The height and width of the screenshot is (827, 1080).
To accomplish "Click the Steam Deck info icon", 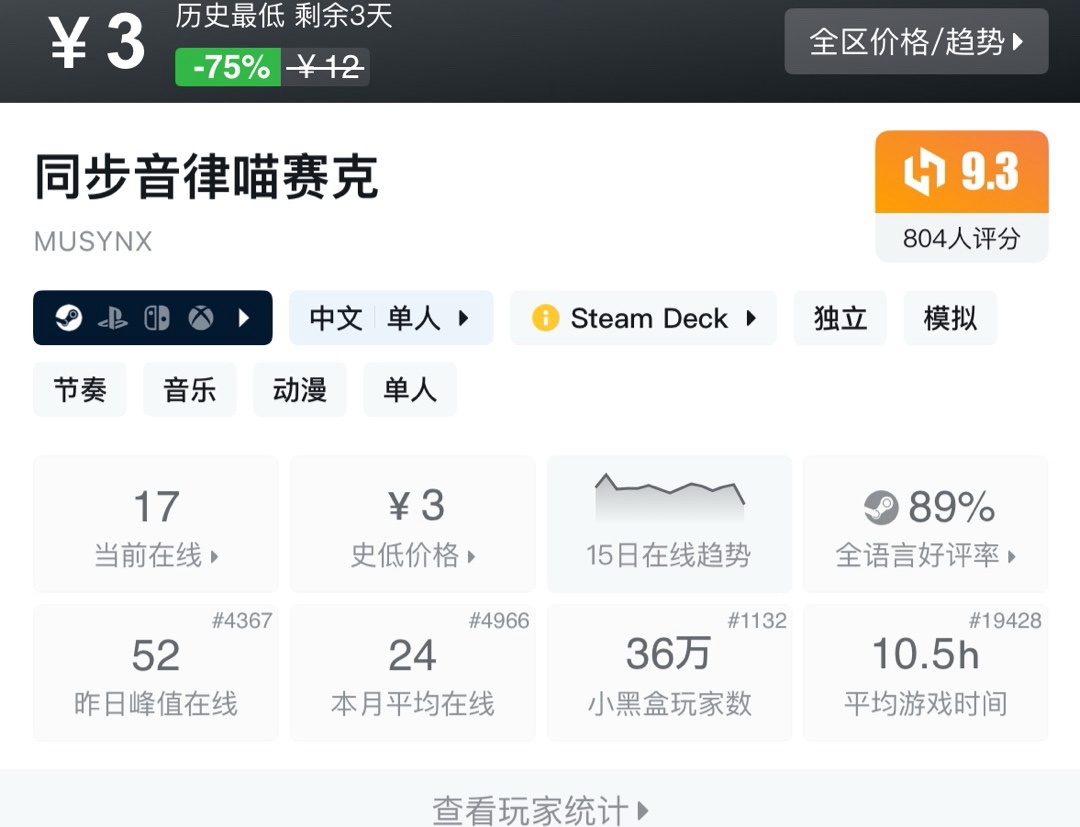I will (x=546, y=318).
